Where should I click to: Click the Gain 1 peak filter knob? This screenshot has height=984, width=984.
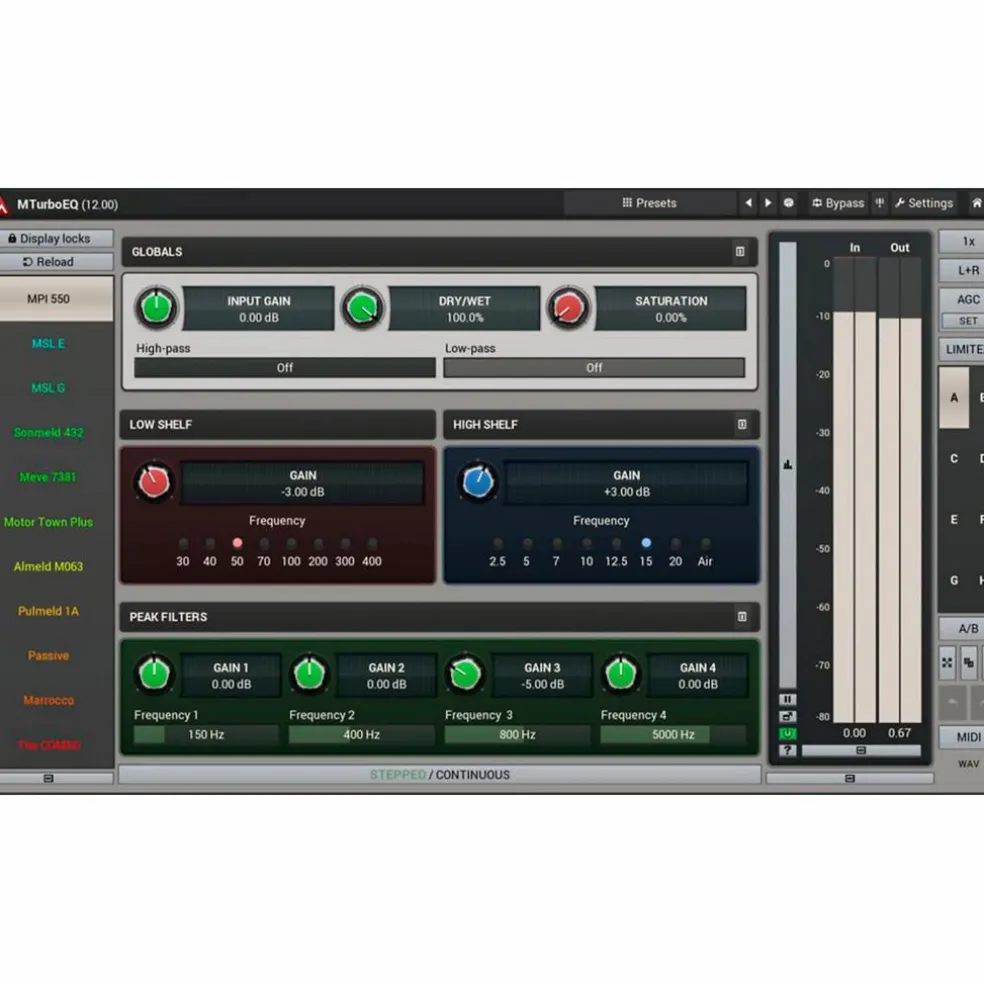click(x=154, y=674)
